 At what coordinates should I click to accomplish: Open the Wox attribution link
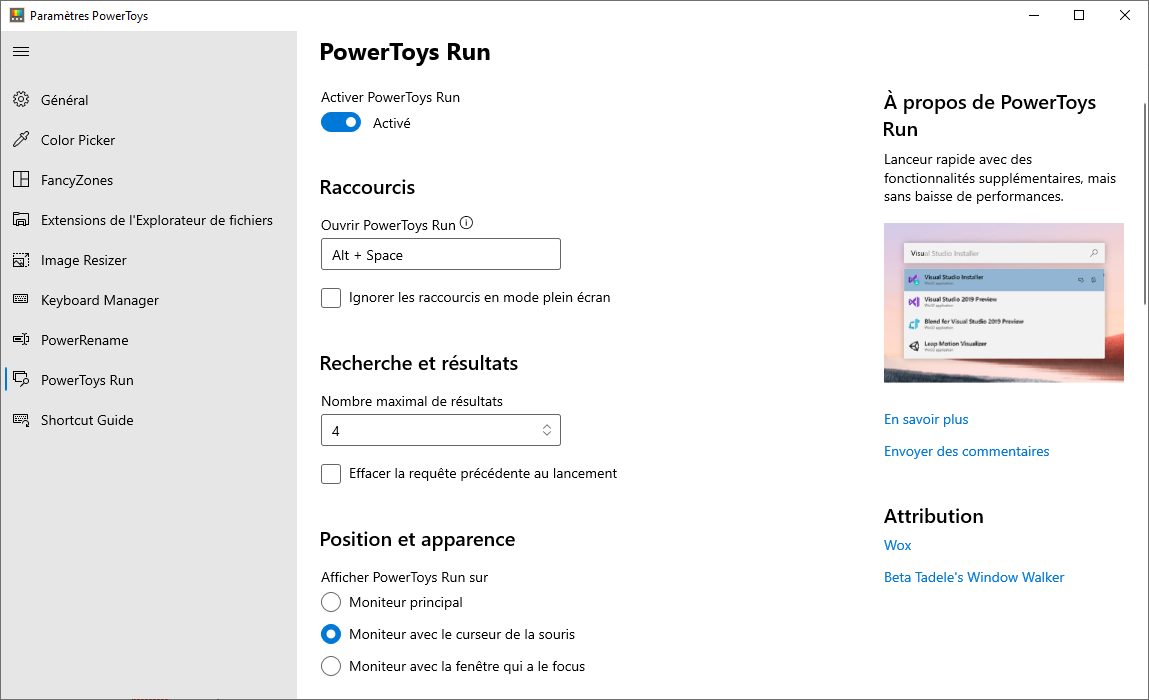coord(898,545)
